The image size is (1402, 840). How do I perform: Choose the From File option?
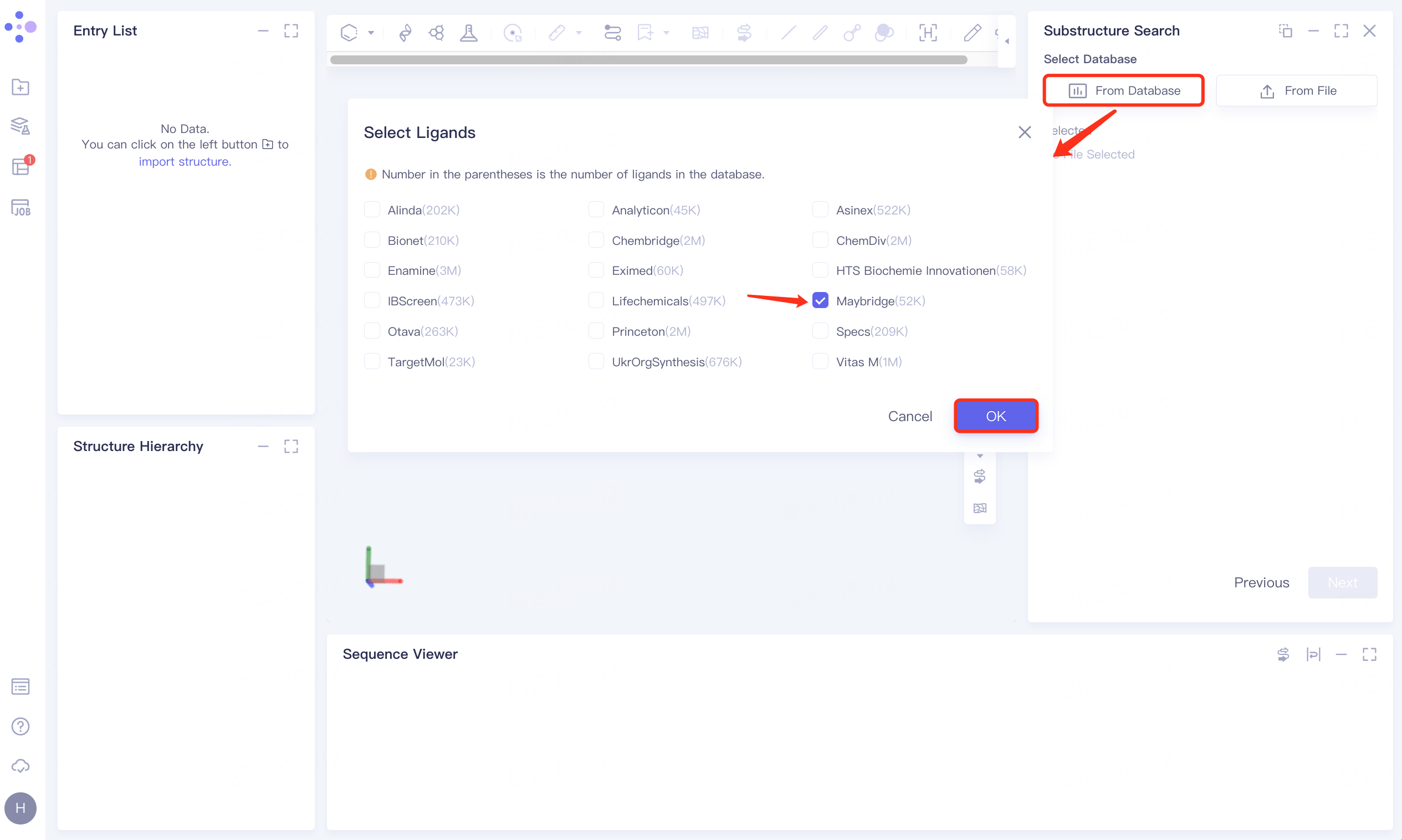tap(1297, 90)
